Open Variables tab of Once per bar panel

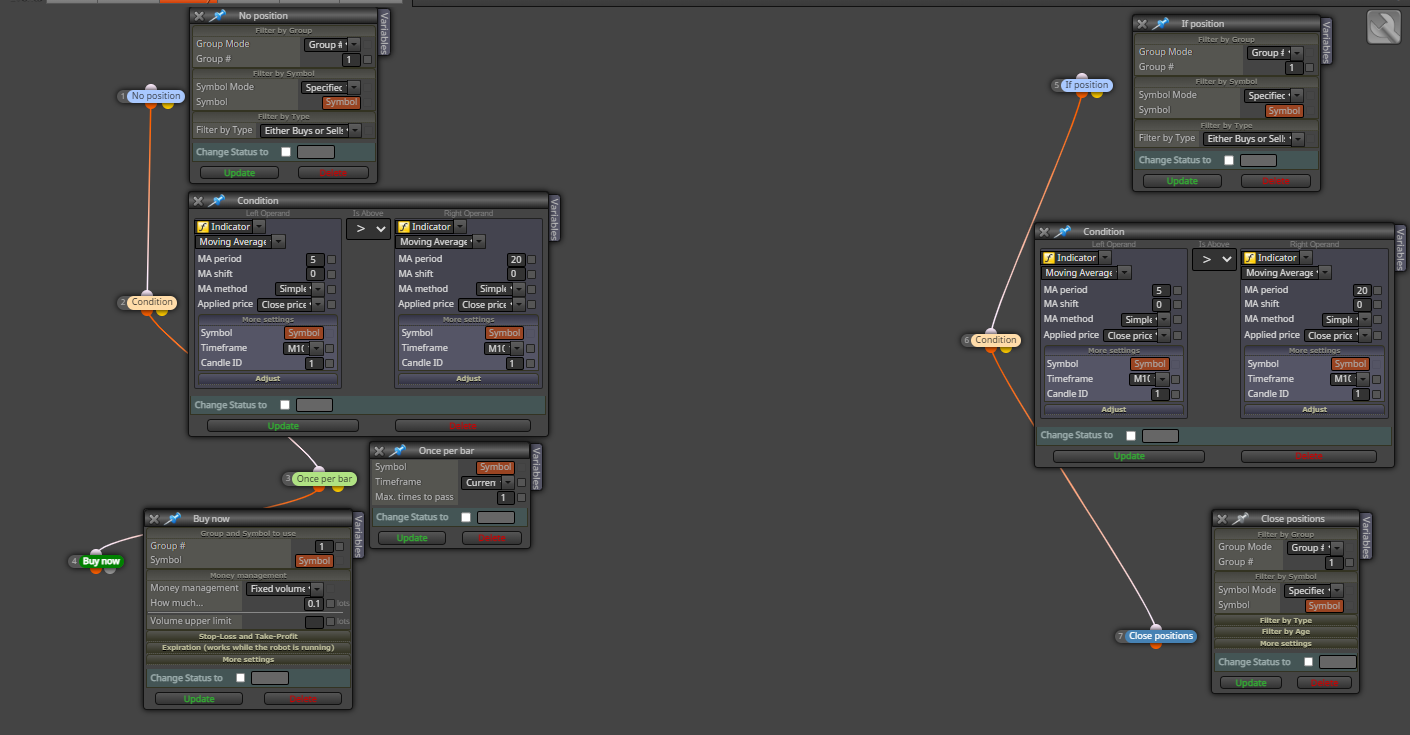[536, 467]
